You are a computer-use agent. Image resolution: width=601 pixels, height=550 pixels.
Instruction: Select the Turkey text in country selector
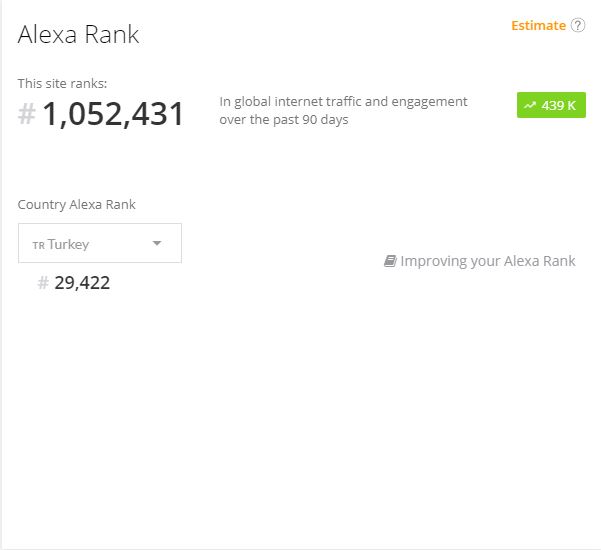[x=69, y=244]
